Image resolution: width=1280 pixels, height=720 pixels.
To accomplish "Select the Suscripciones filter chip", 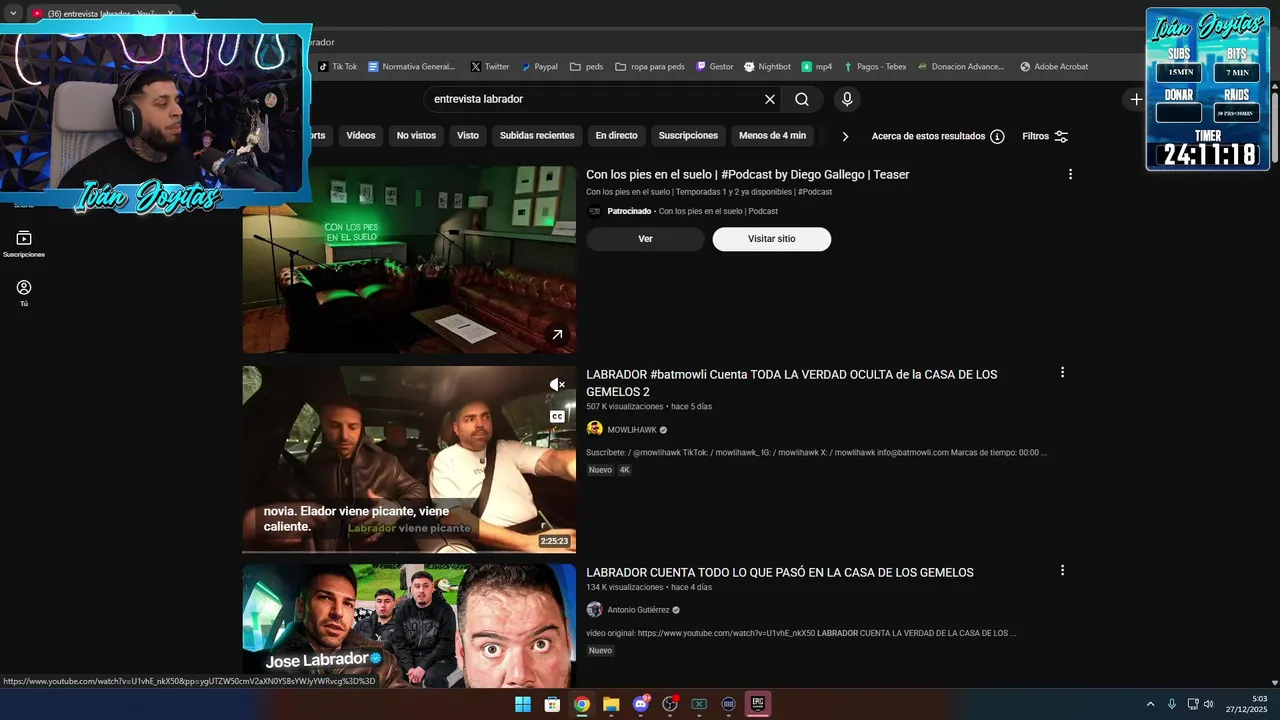I will coord(688,136).
